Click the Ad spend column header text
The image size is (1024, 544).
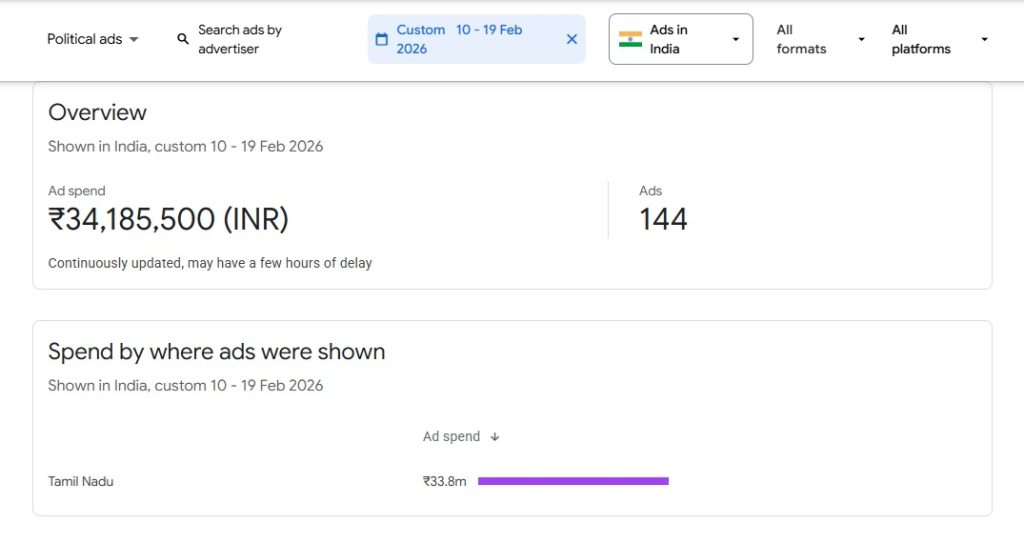pyautogui.click(x=451, y=437)
